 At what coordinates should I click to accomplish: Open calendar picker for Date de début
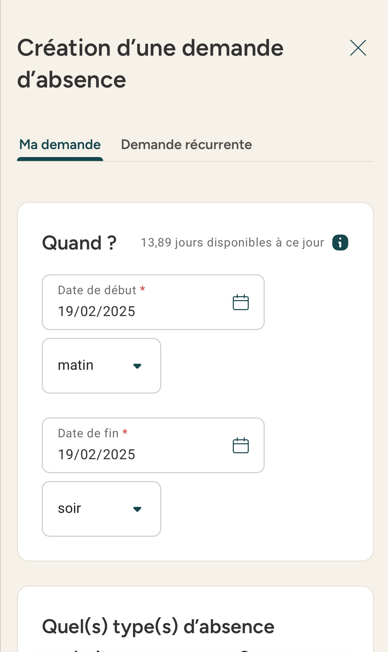[240, 302]
